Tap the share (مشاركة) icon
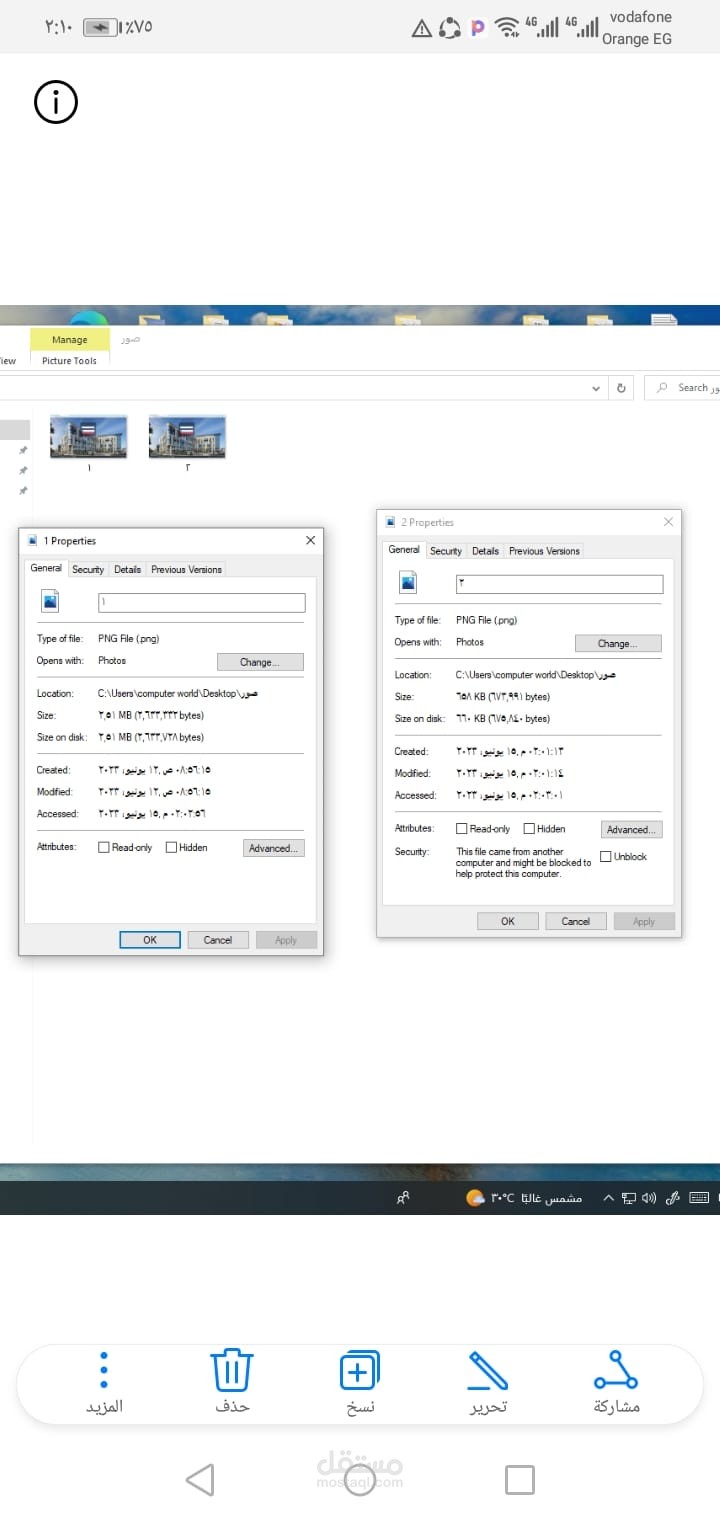The width and height of the screenshot is (720, 1520). point(616,1370)
